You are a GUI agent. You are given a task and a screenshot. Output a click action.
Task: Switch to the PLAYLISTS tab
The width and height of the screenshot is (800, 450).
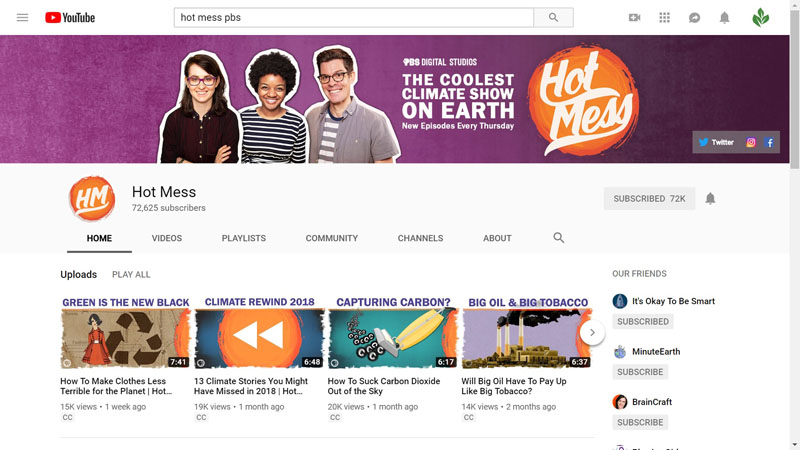243,238
